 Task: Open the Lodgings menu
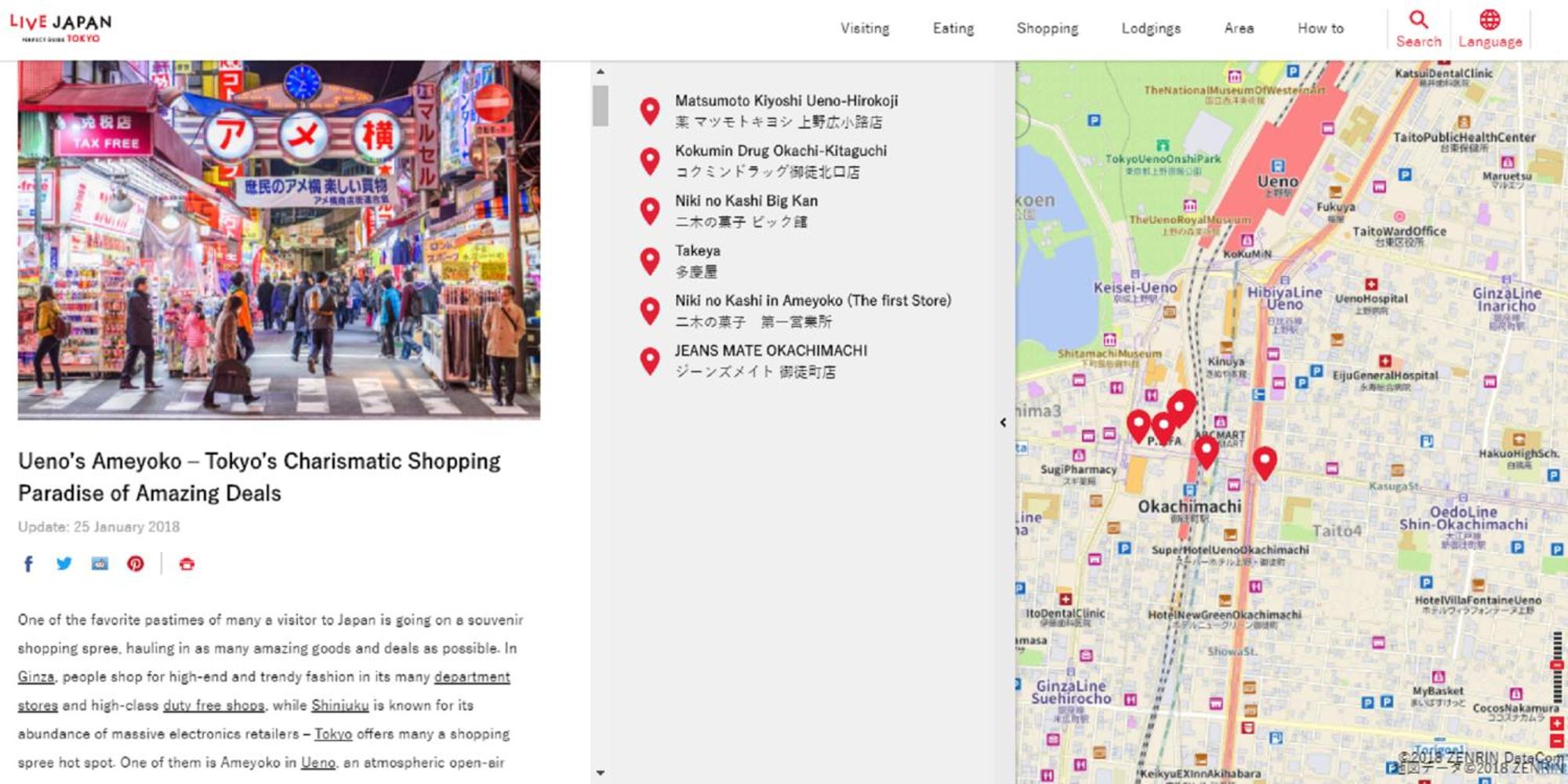(1151, 28)
